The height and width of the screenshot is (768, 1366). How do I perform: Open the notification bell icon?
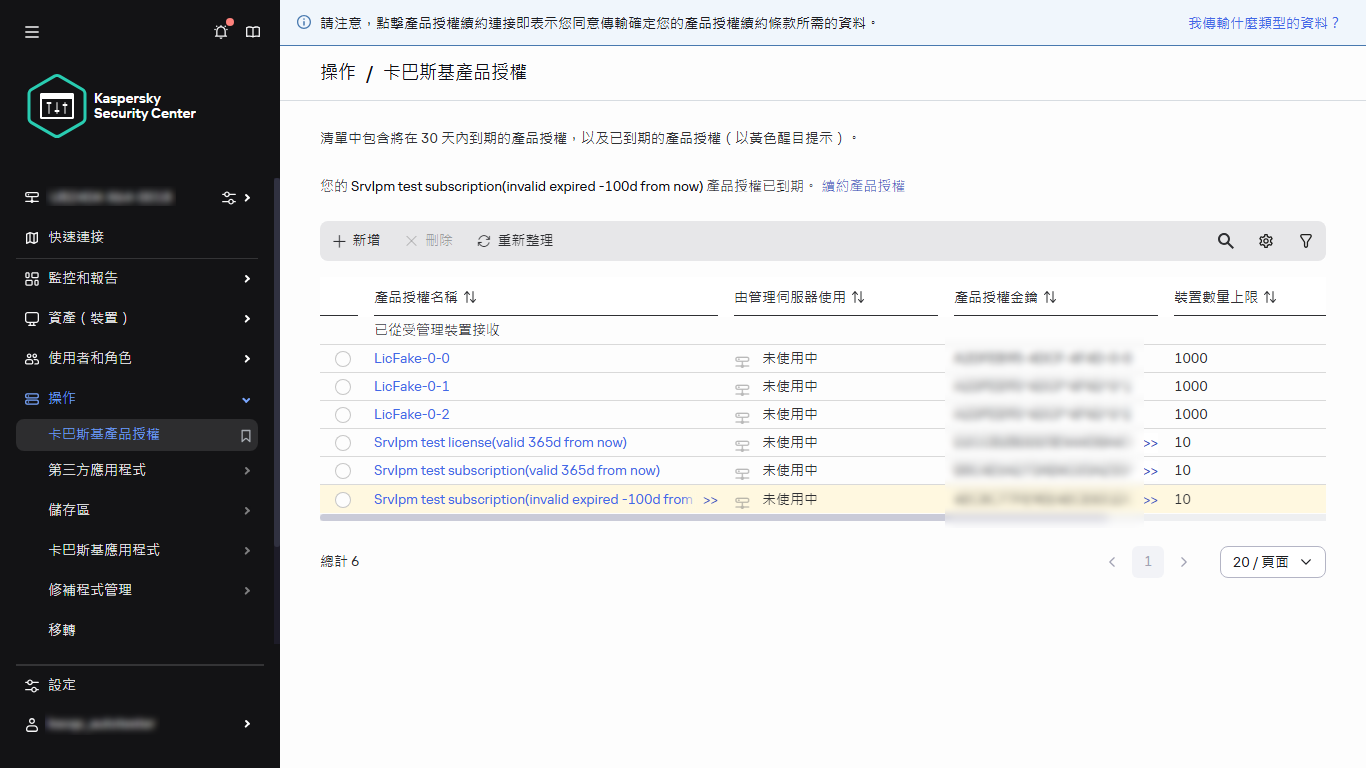(220, 32)
